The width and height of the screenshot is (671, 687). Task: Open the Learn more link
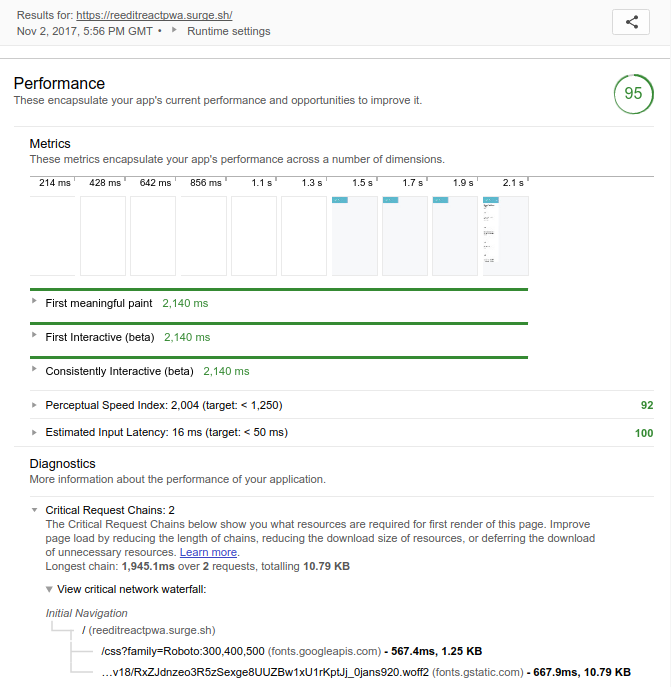pyautogui.click(x=208, y=552)
